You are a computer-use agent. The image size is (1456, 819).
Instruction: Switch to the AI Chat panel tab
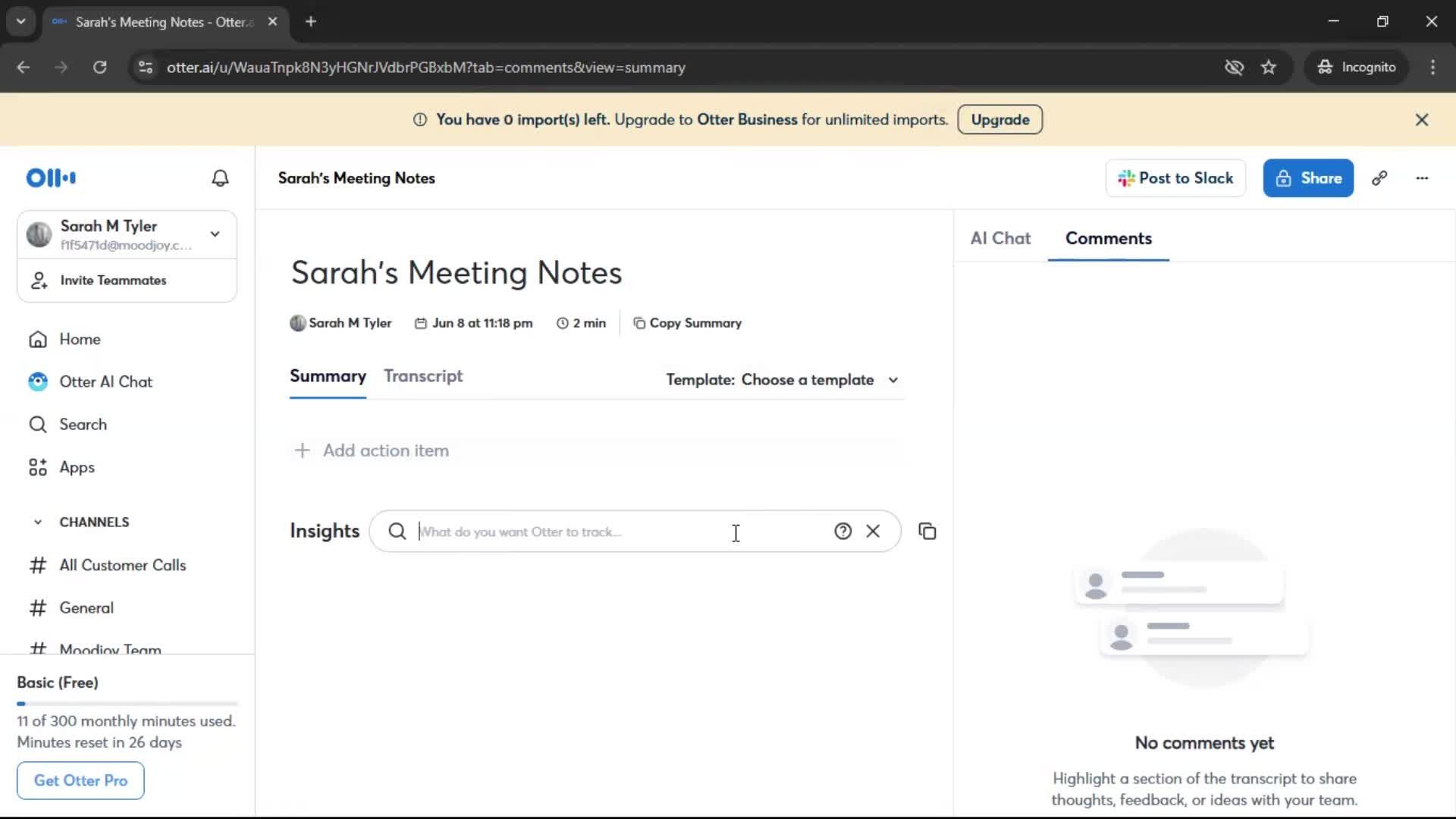point(1000,239)
